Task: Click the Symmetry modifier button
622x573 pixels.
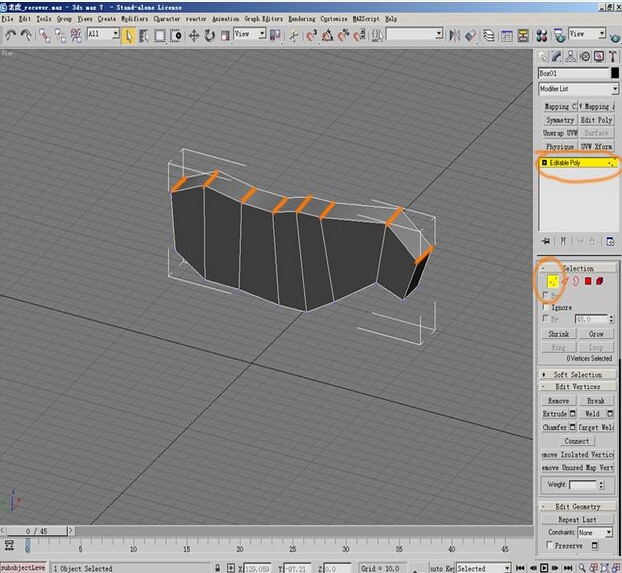Action: pos(560,120)
